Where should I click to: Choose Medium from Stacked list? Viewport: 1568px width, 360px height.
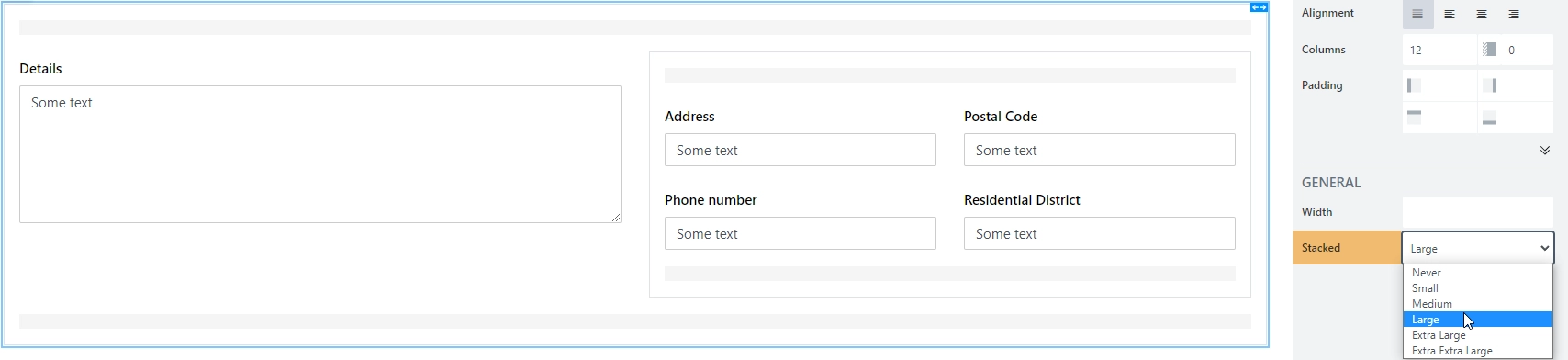pyautogui.click(x=1478, y=304)
